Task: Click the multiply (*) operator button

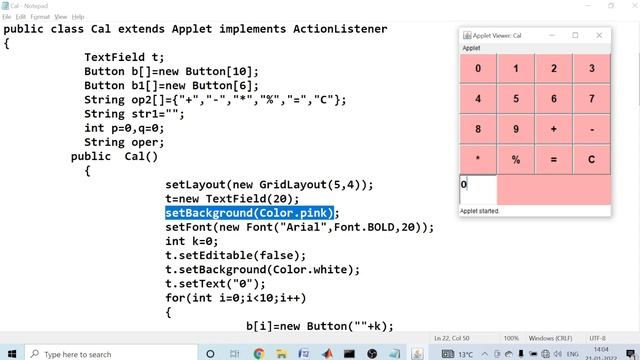Action: (x=478, y=159)
